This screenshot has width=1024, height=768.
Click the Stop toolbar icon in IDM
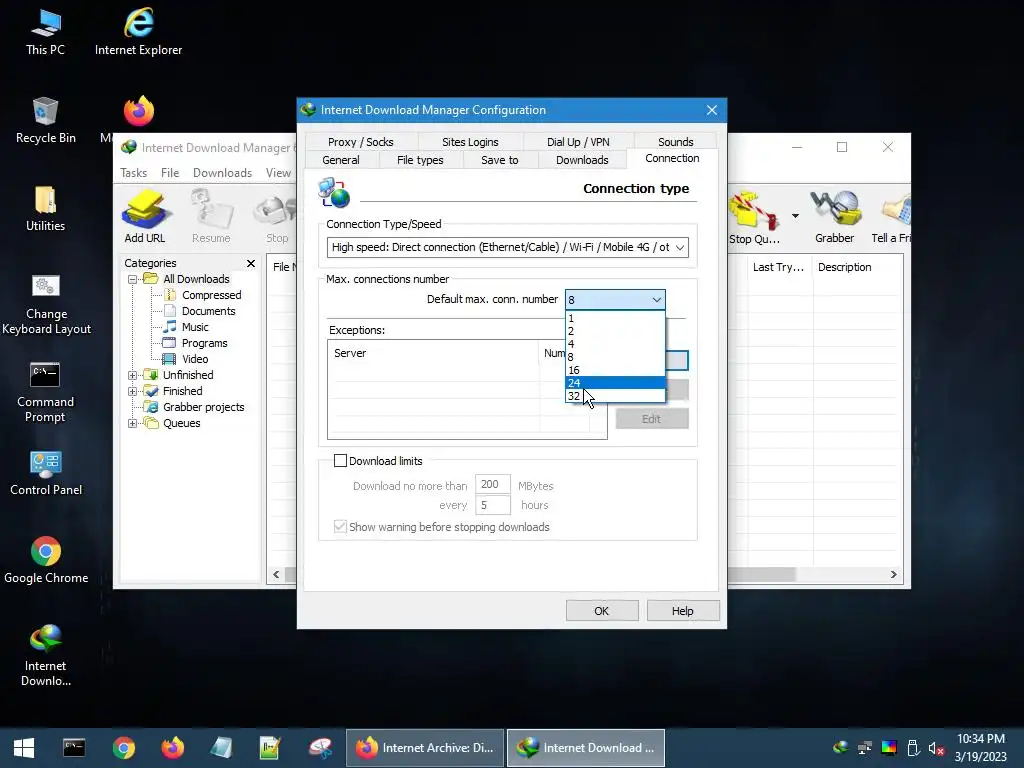(x=277, y=217)
